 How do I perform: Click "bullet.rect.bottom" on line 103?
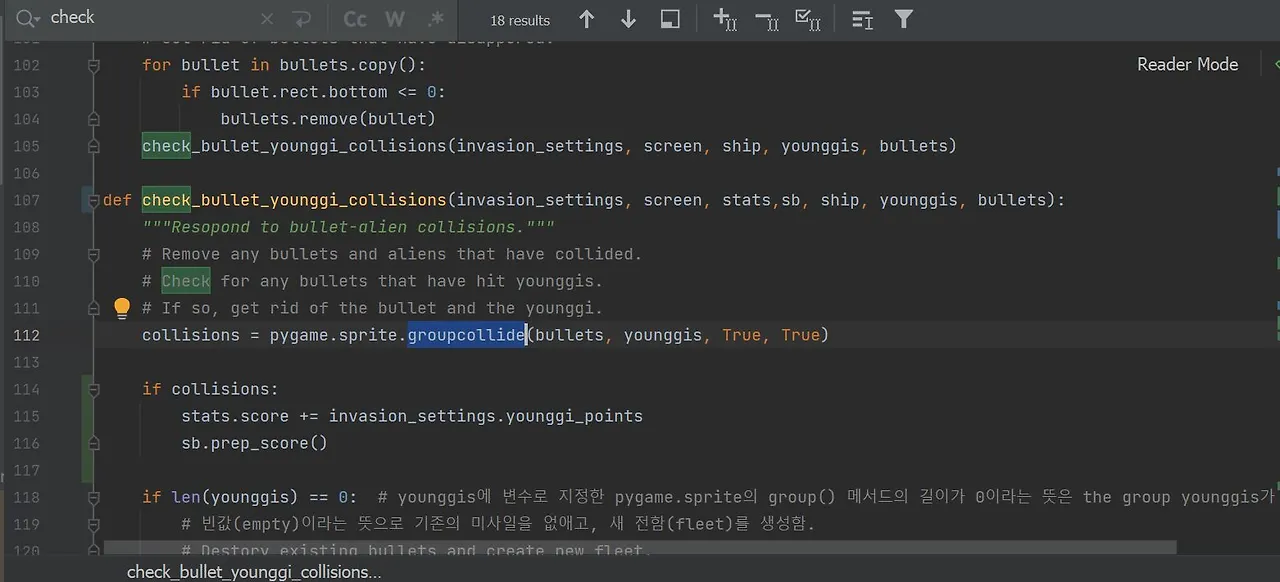299,92
